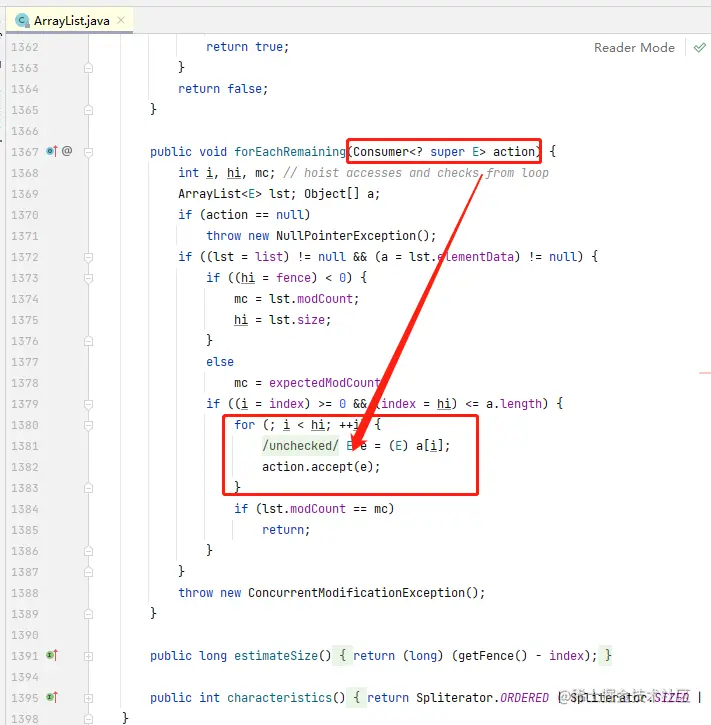Click ConcurrentModificationException on line 1388

[x=356, y=593]
